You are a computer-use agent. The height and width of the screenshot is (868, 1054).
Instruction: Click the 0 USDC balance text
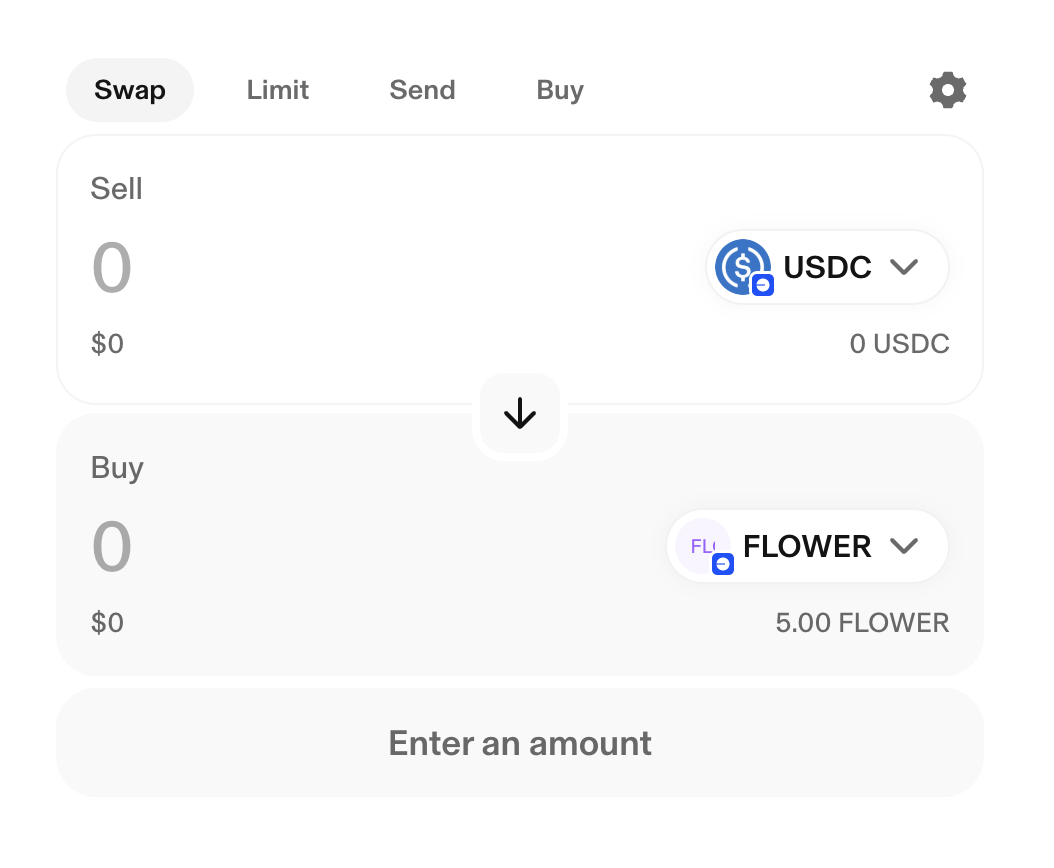pyautogui.click(x=899, y=344)
